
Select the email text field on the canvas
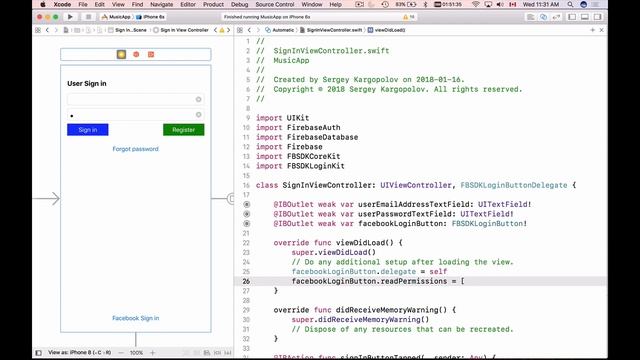coord(136,99)
